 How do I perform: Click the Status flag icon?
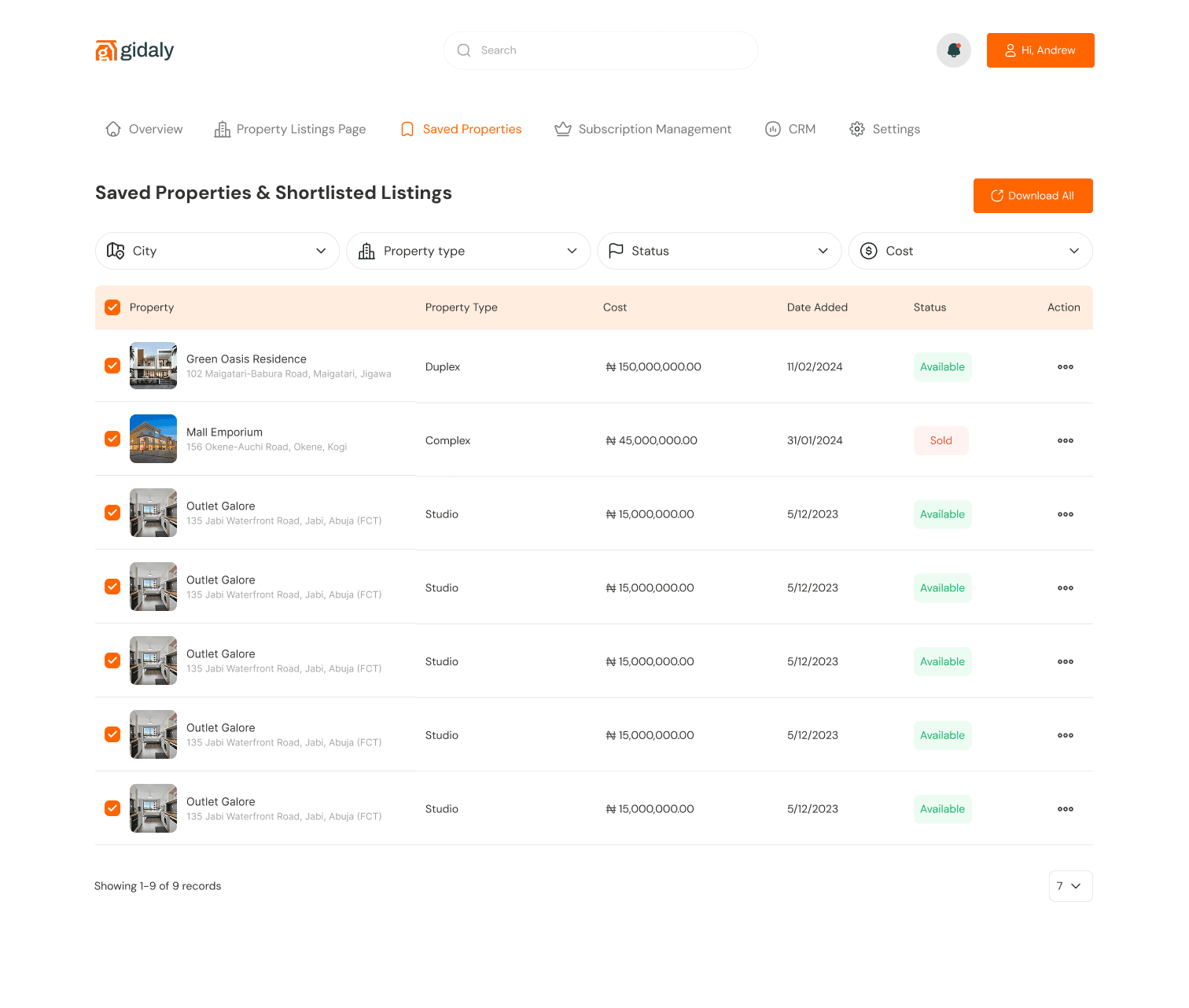click(x=617, y=251)
